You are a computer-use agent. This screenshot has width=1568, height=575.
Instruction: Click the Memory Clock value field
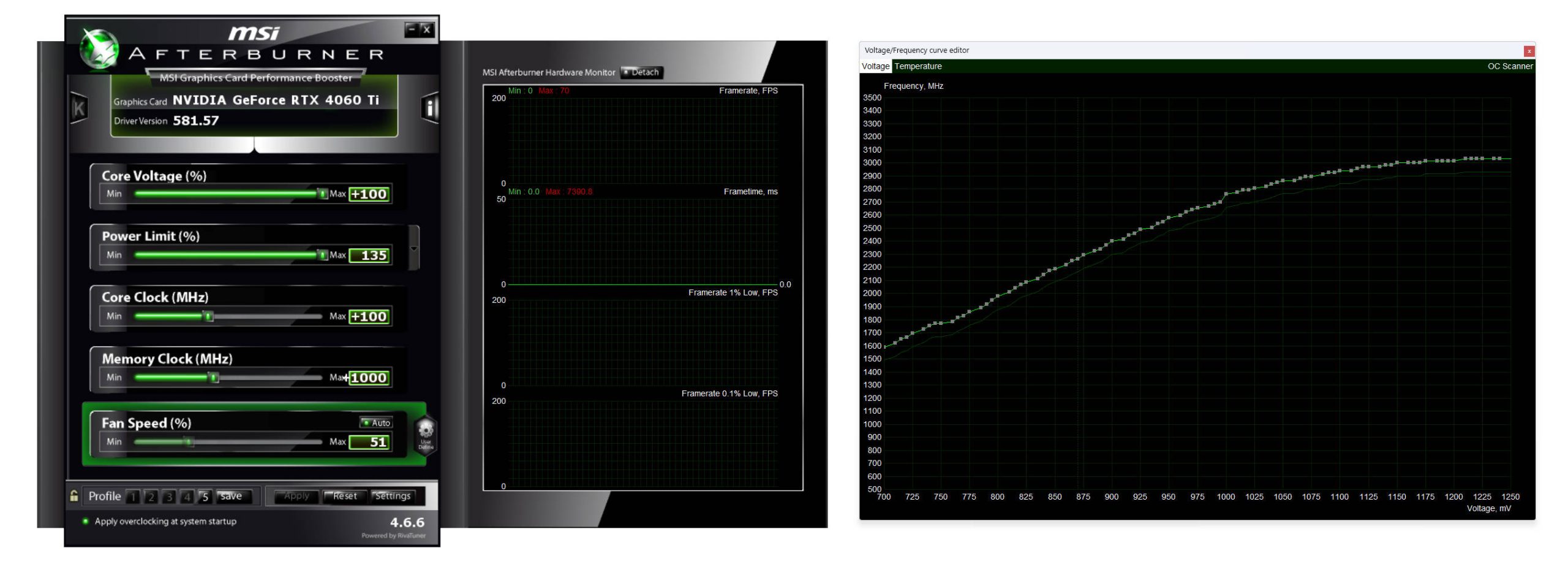[x=369, y=378]
